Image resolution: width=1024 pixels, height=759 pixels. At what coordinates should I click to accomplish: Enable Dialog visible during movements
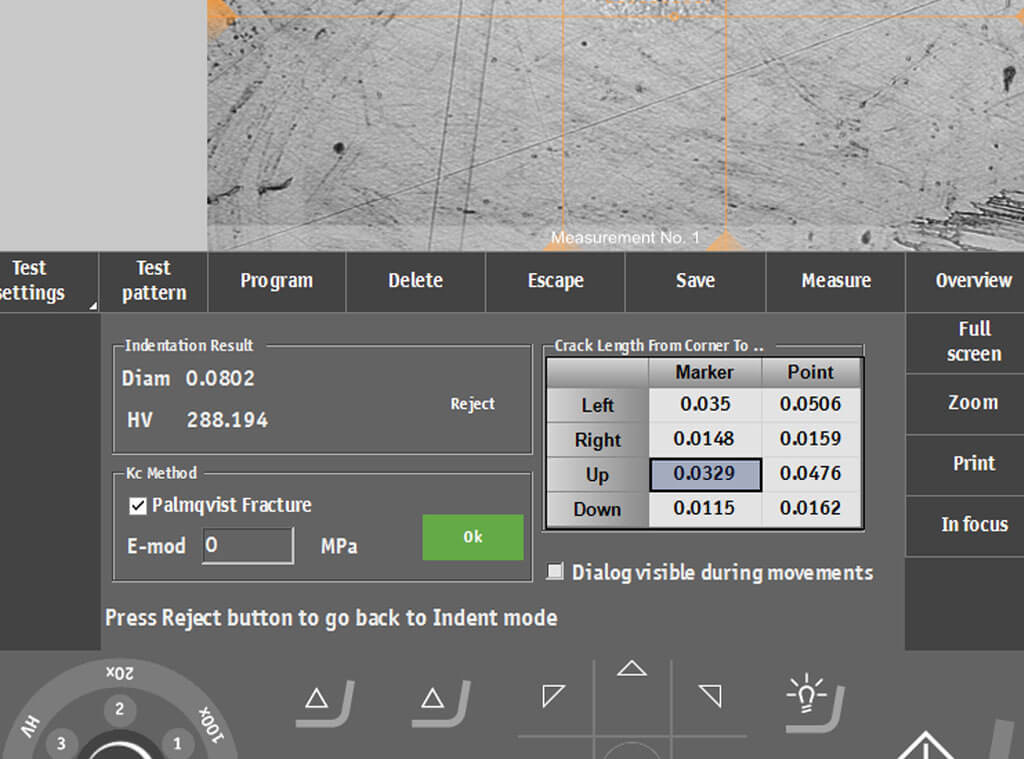555,573
